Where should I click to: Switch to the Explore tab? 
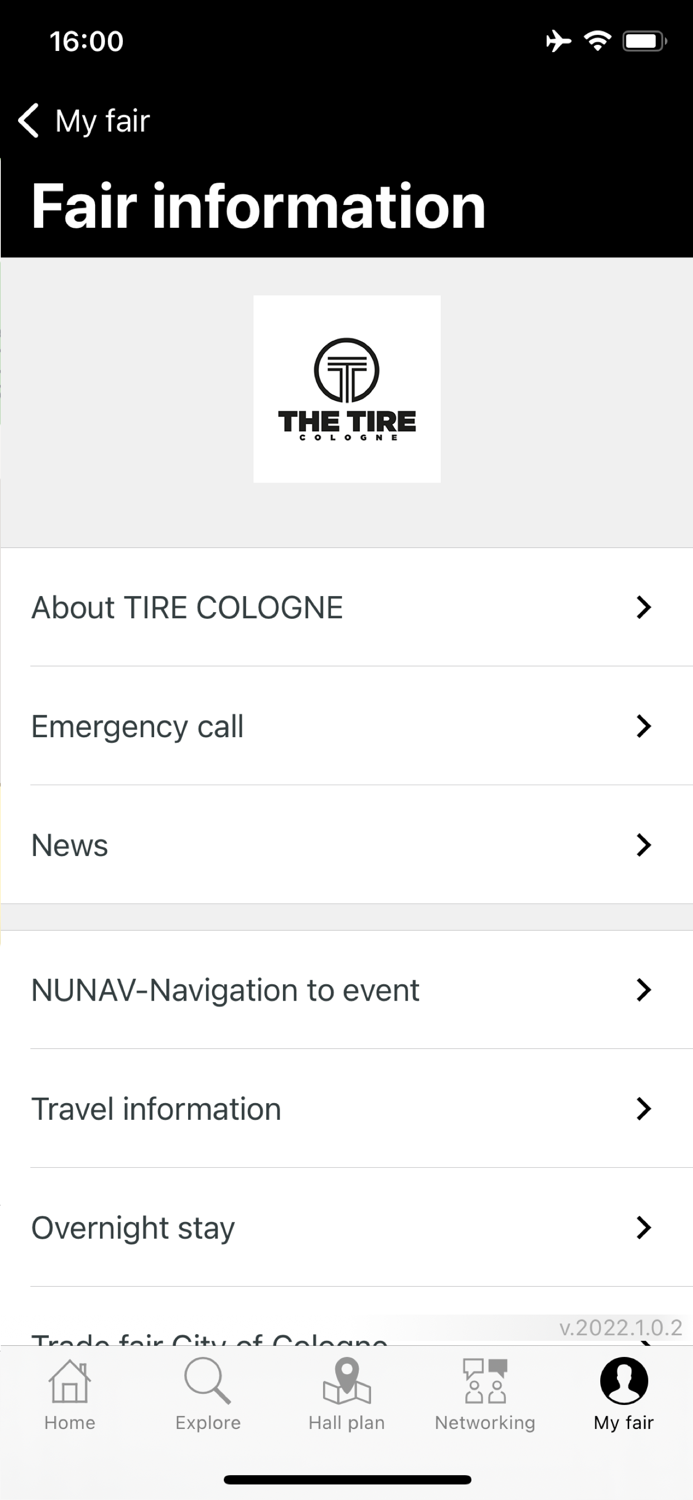[207, 1397]
